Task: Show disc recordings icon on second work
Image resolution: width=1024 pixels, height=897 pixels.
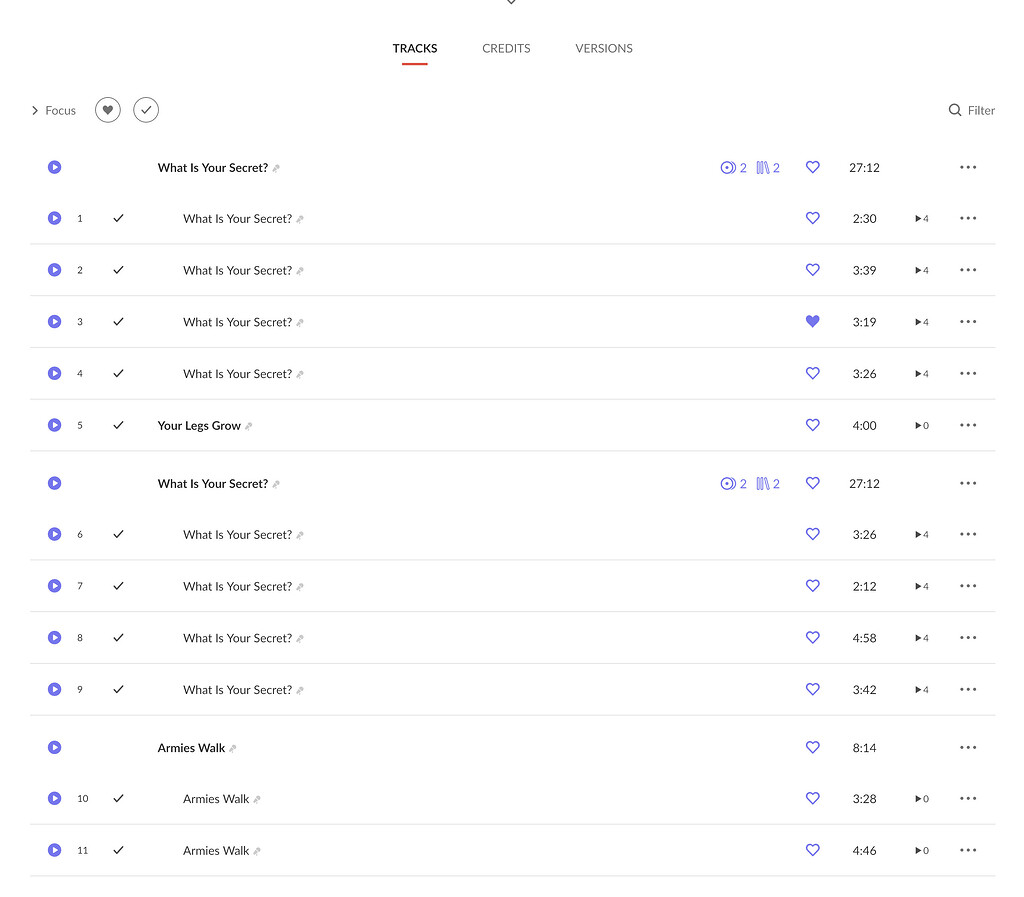Action: pyautogui.click(x=733, y=484)
